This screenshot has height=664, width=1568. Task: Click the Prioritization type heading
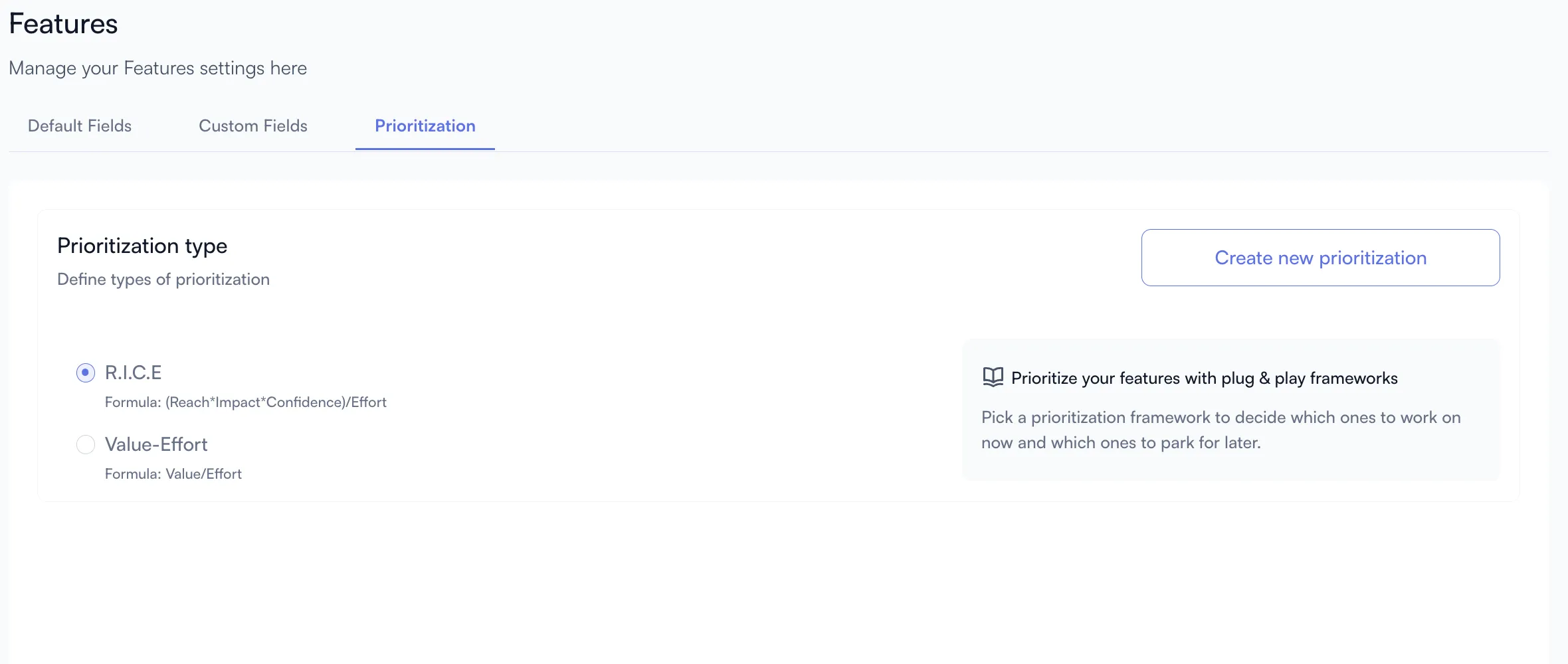click(x=142, y=246)
